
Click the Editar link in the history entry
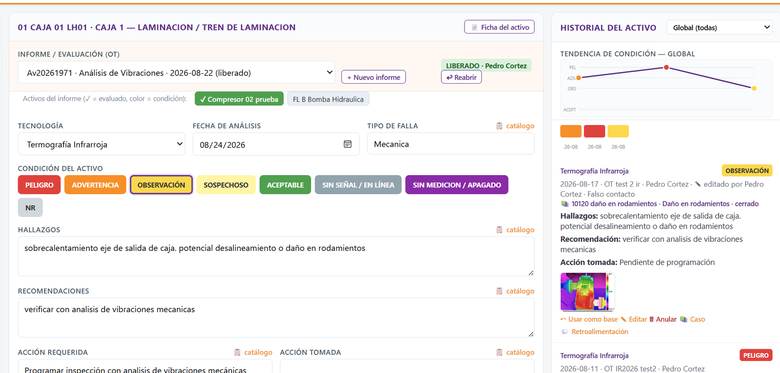633,319
